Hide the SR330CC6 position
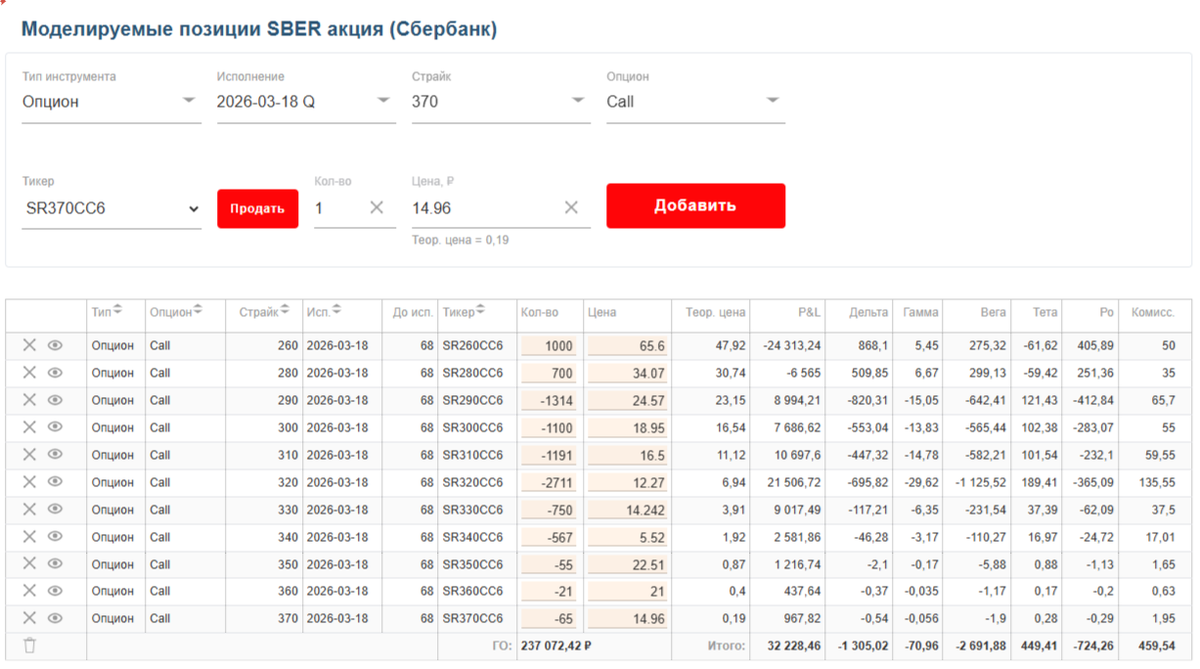 coord(55,509)
